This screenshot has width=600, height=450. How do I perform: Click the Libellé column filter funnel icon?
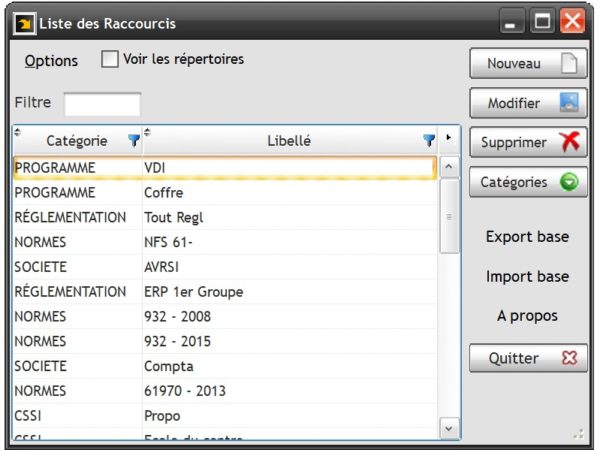pos(429,140)
